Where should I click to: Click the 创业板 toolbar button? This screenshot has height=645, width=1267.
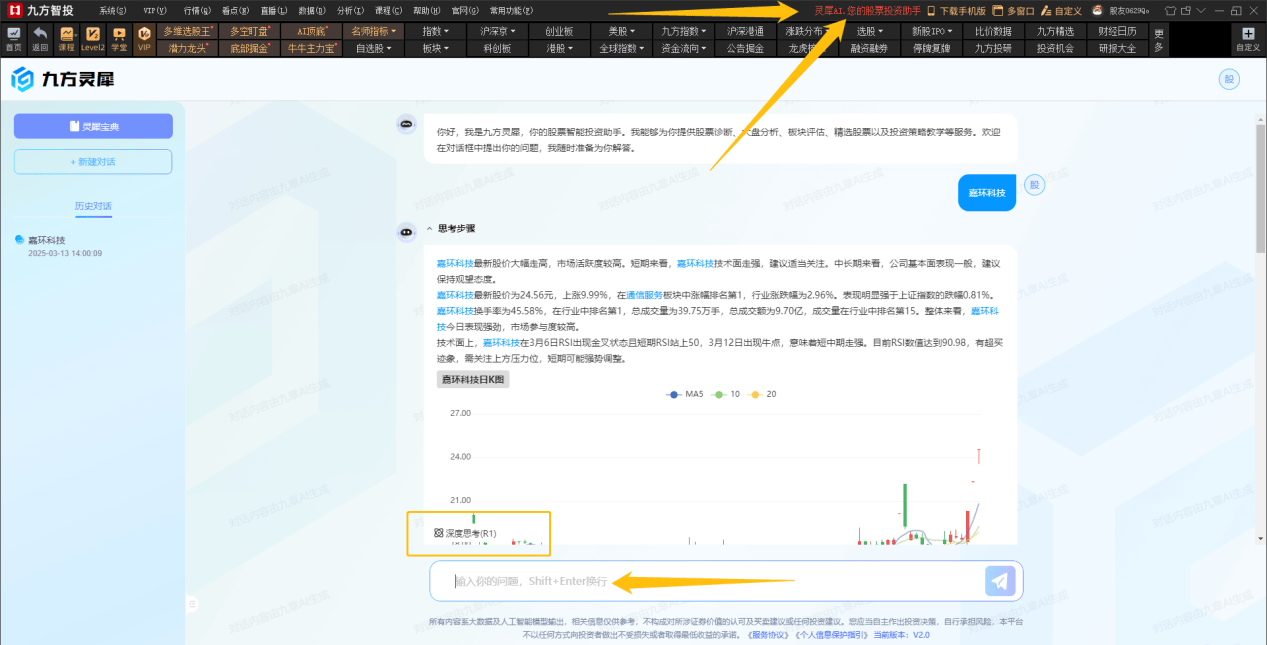click(559, 31)
